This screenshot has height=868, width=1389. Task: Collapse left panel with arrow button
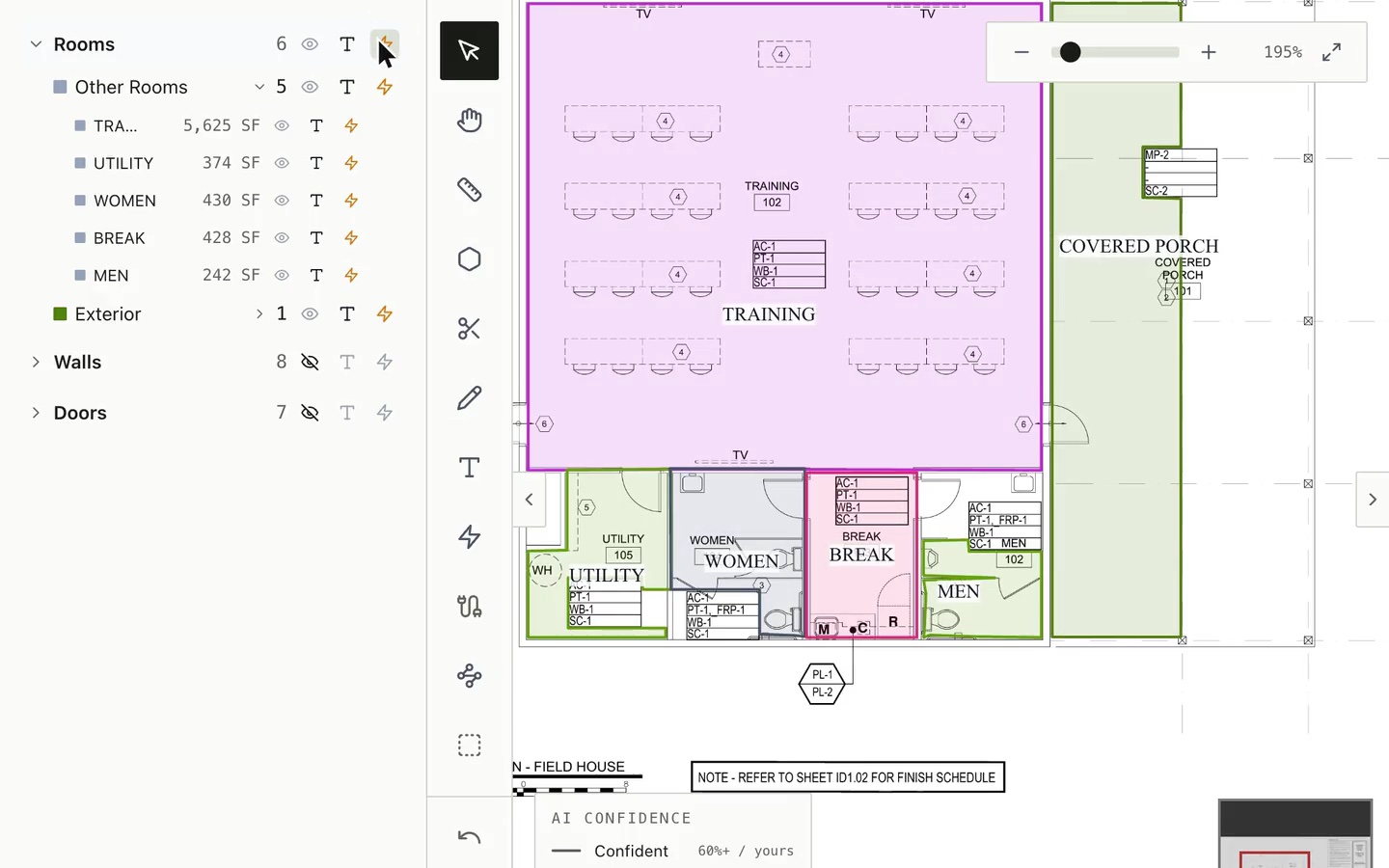click(529, 500)
